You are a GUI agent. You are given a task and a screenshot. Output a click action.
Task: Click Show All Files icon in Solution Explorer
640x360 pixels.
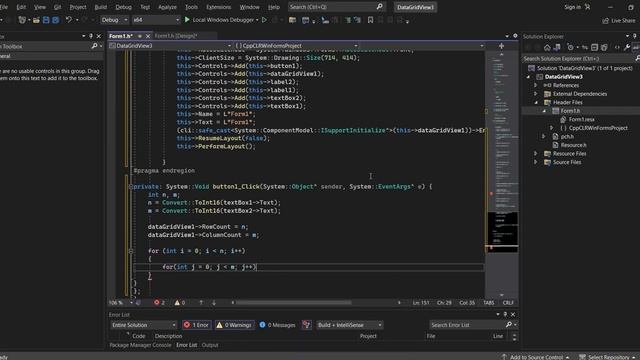(604, 48)
